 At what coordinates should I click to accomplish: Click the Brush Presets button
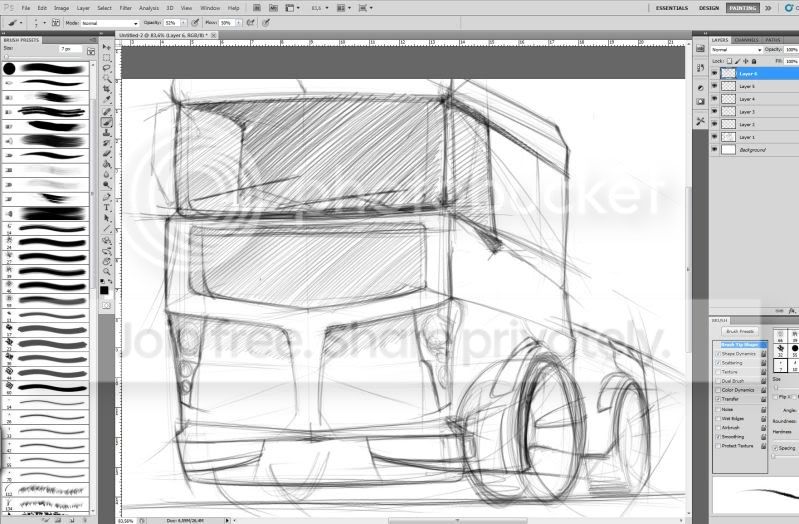point(740,331)
